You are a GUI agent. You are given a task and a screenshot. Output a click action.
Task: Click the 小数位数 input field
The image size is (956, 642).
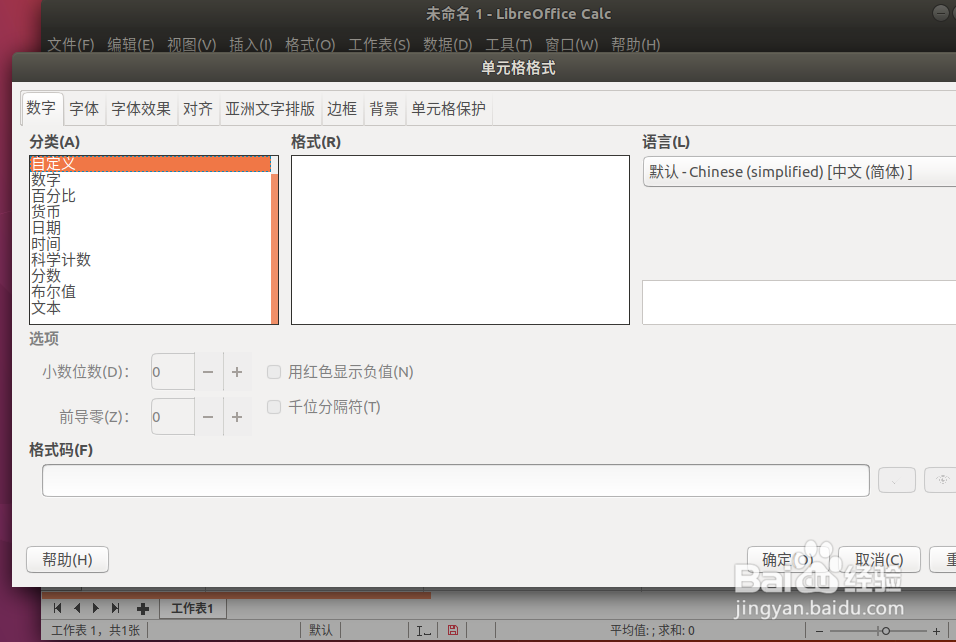click(173, 371)
